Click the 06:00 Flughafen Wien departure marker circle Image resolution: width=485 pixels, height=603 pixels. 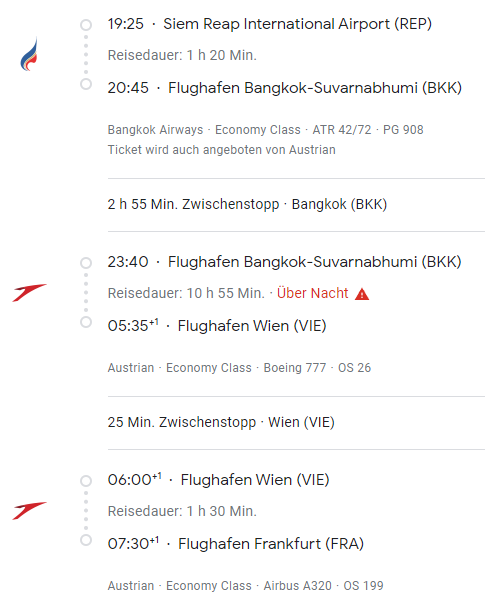pos(86,481)
